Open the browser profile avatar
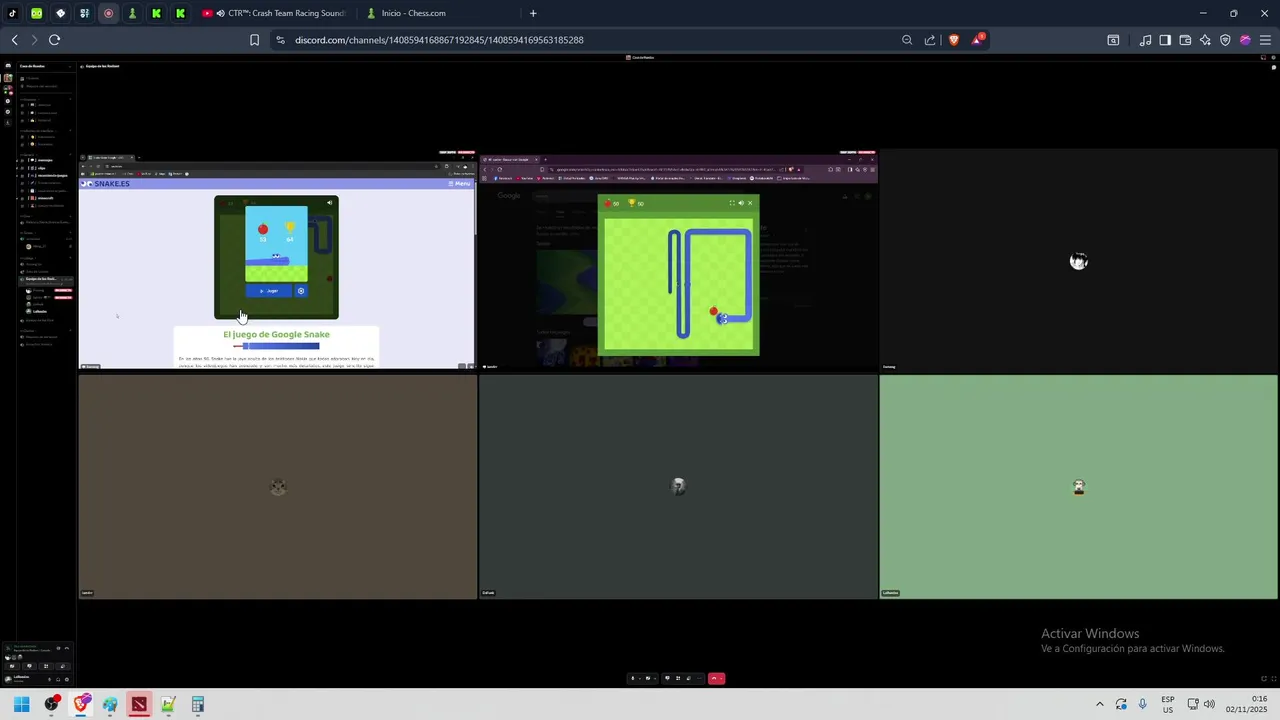 click(1245, 40)
